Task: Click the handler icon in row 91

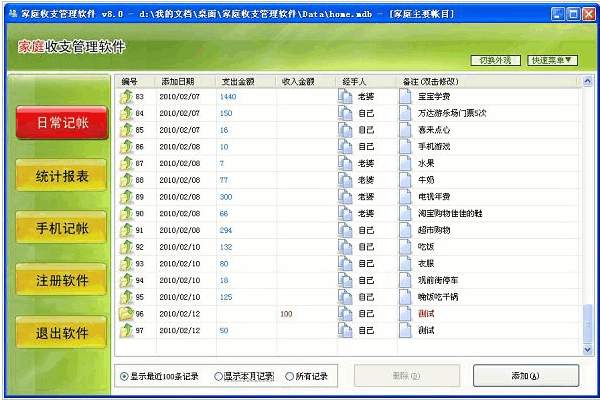Action: pyautogui.click(x=345, y=230)
